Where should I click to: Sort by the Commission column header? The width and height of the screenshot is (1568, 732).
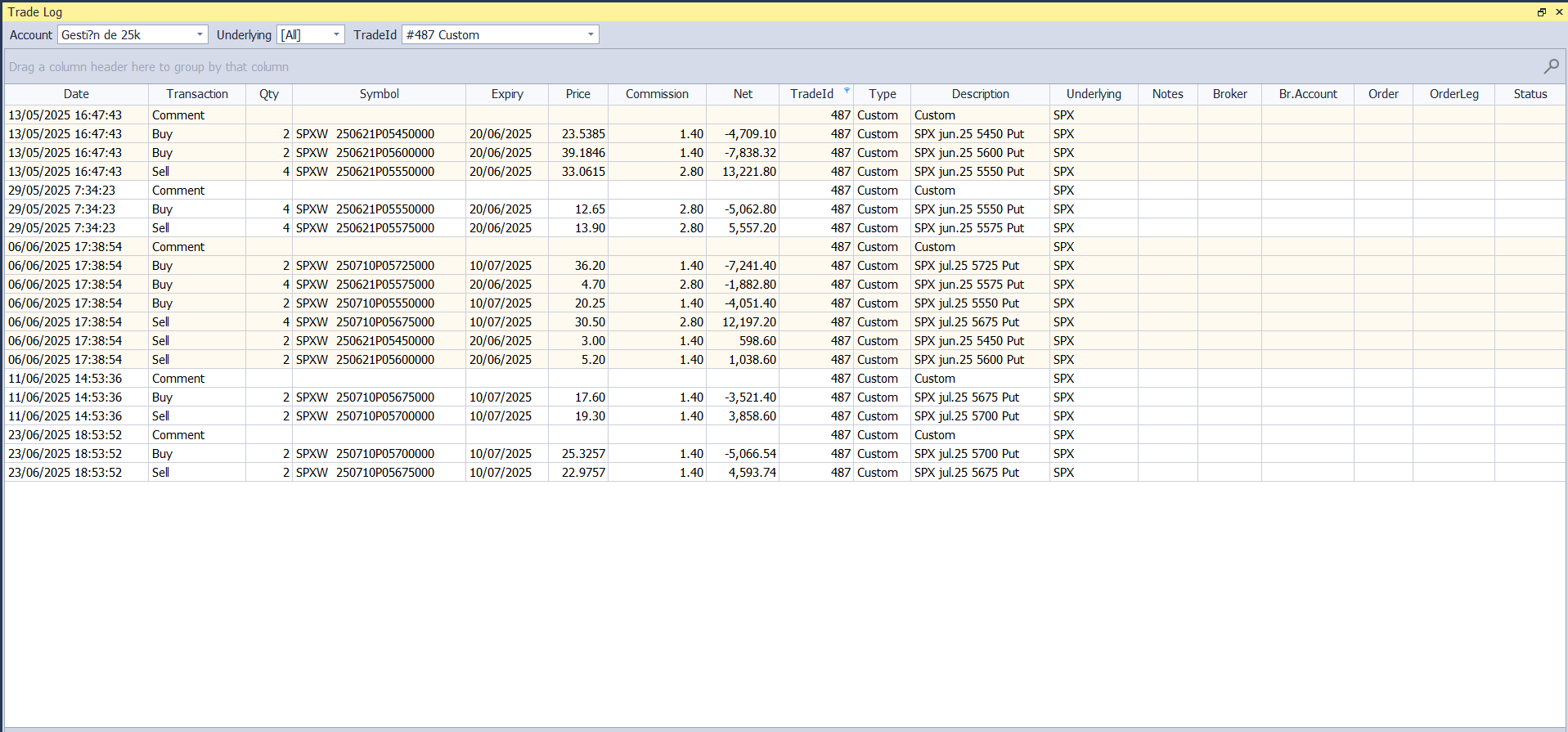pyautogui.click(x=657, y=94)
